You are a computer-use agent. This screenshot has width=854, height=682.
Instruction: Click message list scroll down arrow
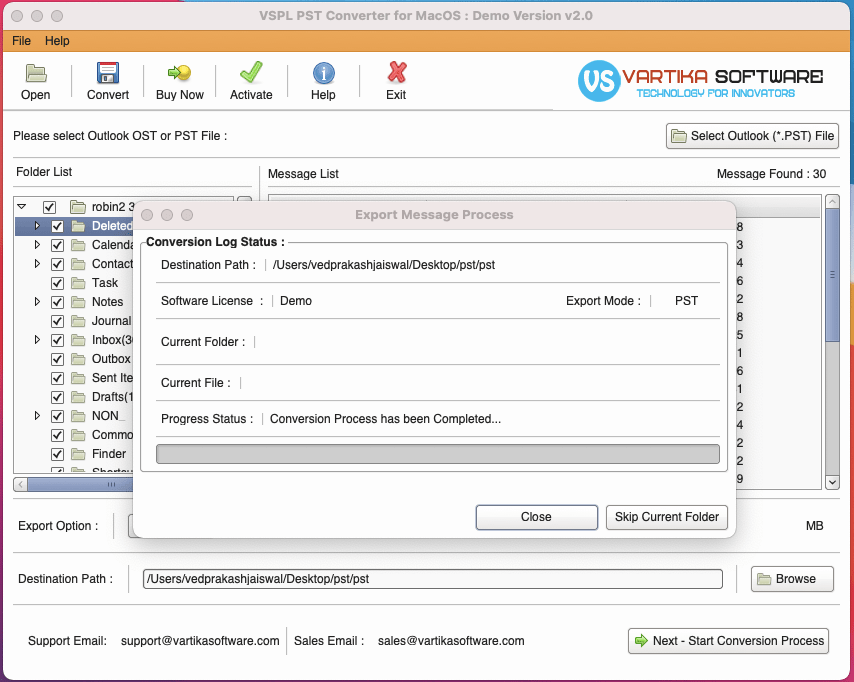(x=832, y=482)
